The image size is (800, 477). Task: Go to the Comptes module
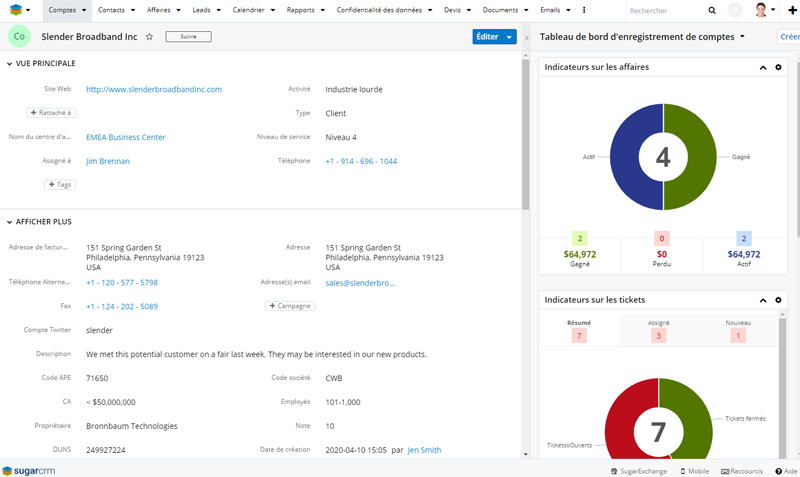[x=62, y=10]
